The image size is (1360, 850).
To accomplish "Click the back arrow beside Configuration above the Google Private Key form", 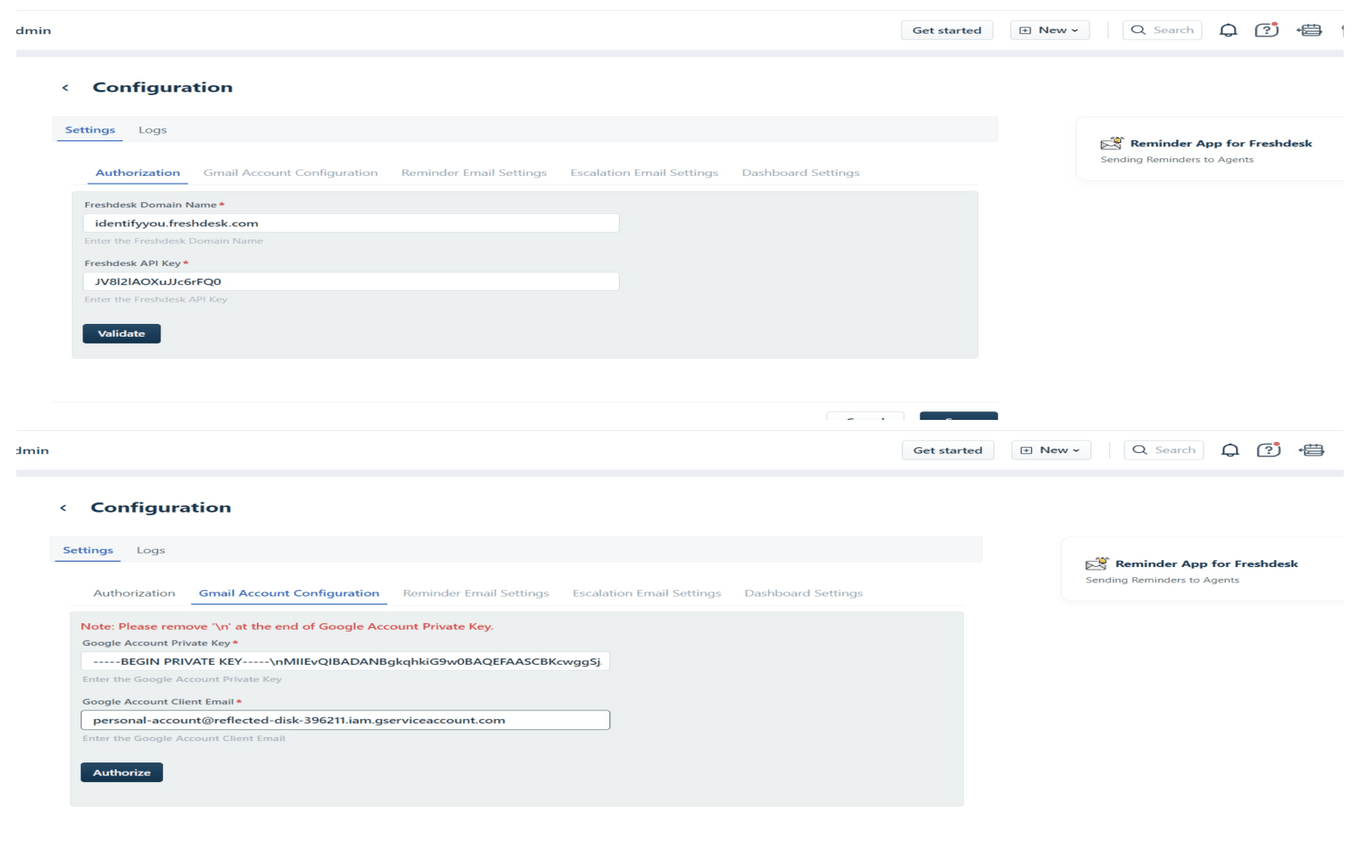I will pos(64,508).
